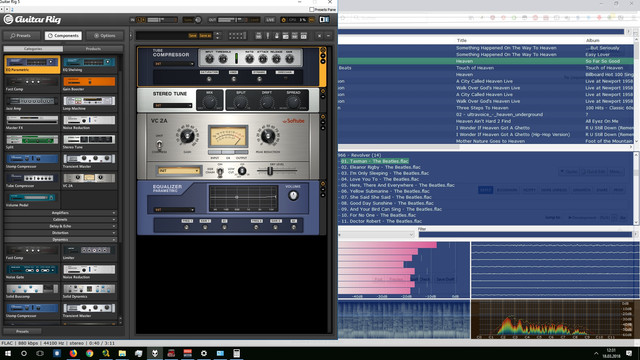Toggle the Guitar Rig main power button
The image size is (640, 360).
[x=284, y=20]
